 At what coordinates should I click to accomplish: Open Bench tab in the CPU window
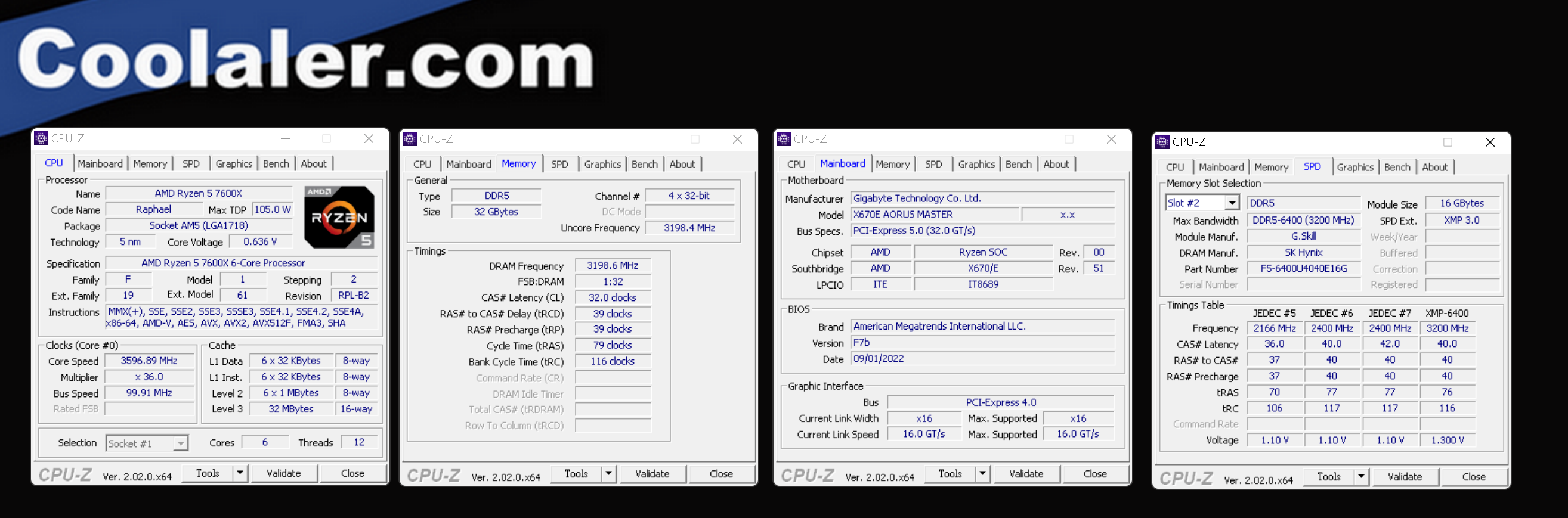[x=276, y=164]
